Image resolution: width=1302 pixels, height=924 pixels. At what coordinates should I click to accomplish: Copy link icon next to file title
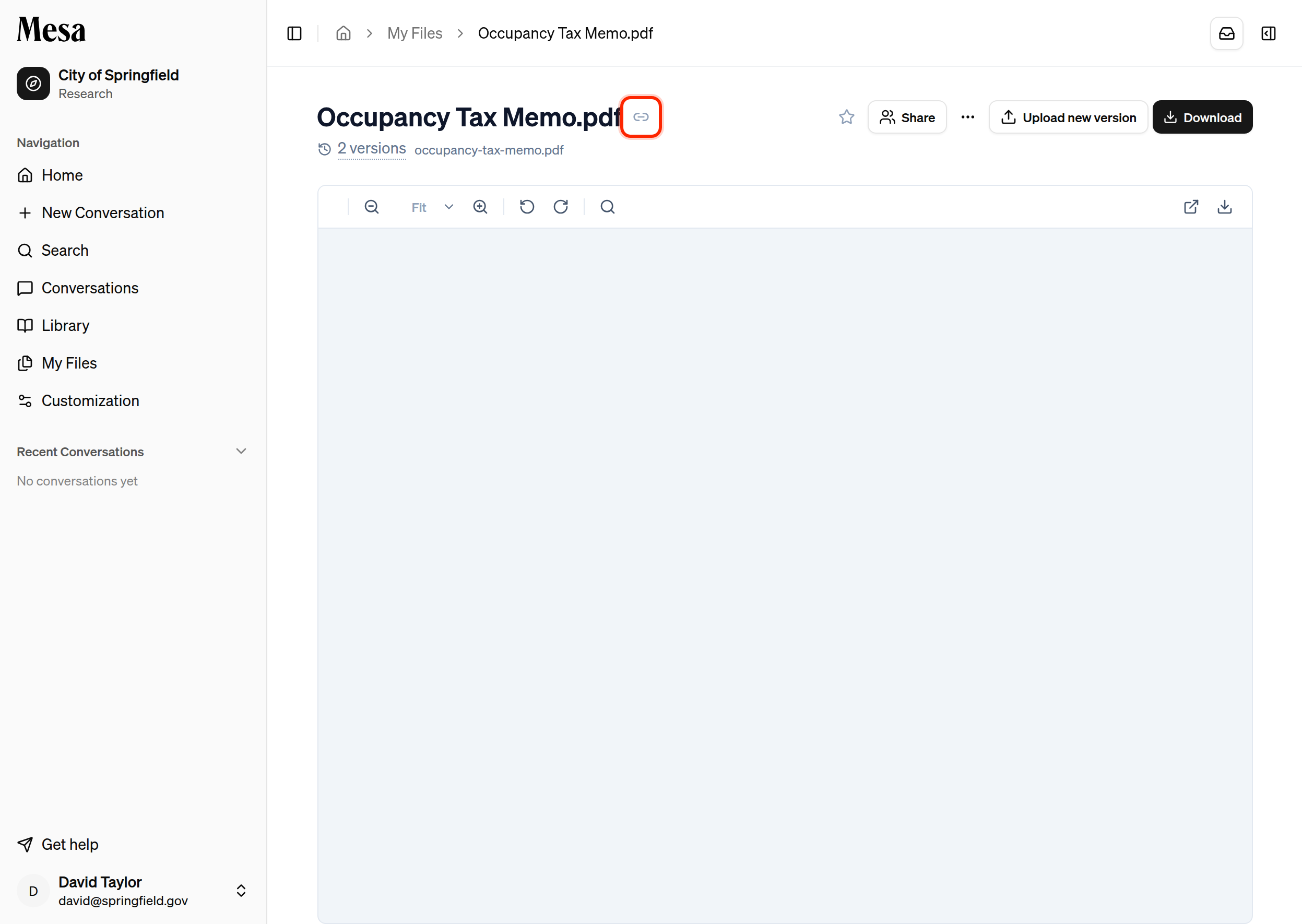coord(641,117)
